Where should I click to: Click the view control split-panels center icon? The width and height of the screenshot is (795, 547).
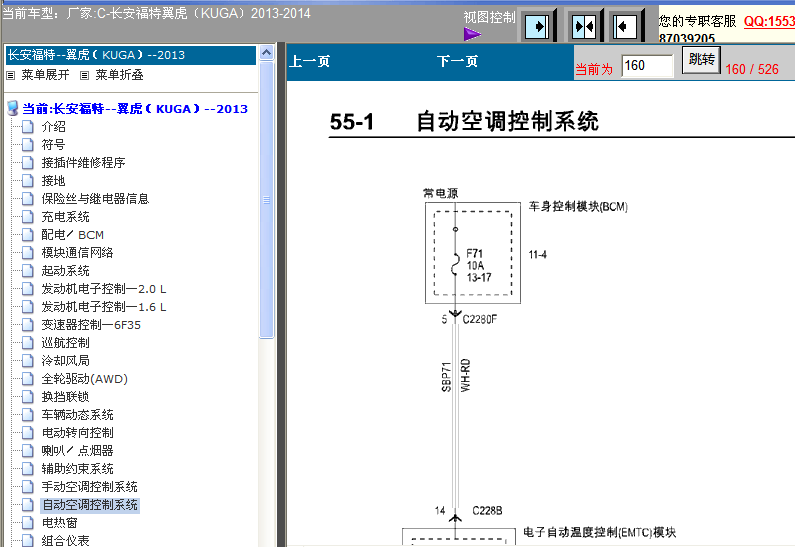[x=584, y=26]
